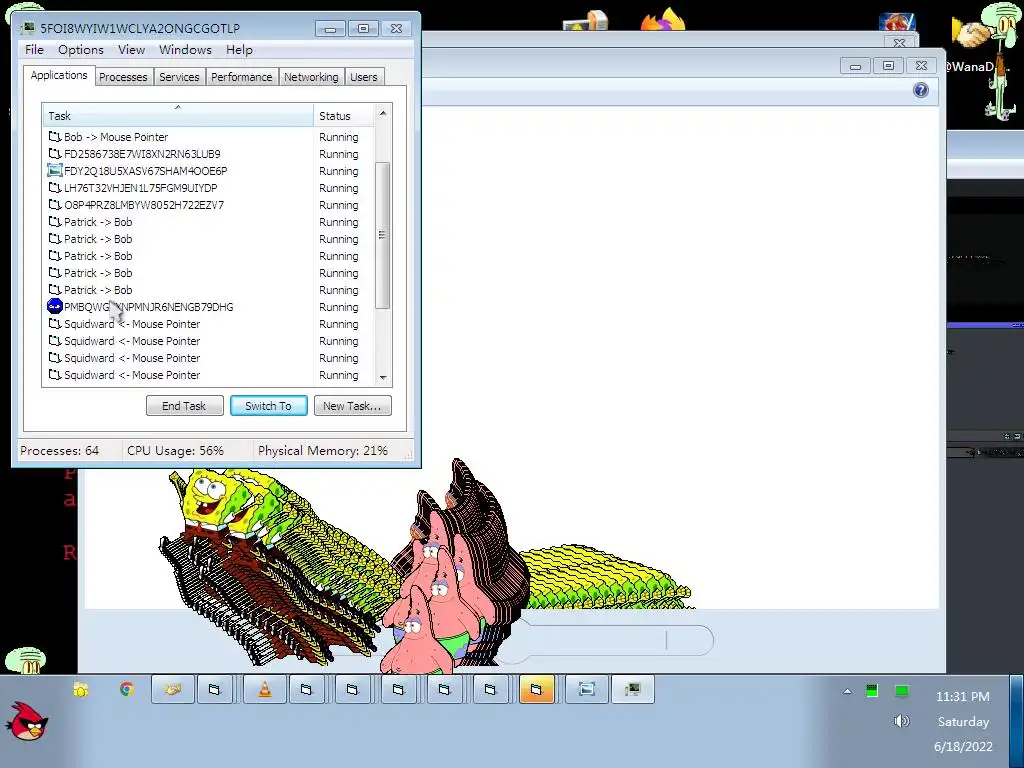Screen dimensions: 1024x768
Task: Click the picture icon beside FDY2Q18U5XASV67SHAM4OOE6P
Action: pos(55,171)
